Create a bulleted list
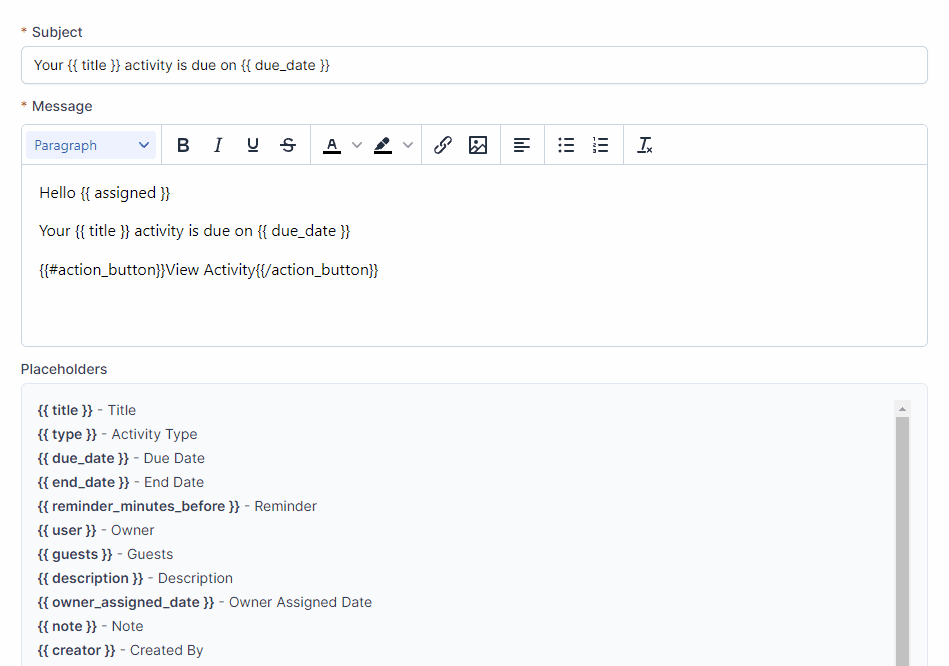Screen dimensions: 949x666 tap(566, 145)
